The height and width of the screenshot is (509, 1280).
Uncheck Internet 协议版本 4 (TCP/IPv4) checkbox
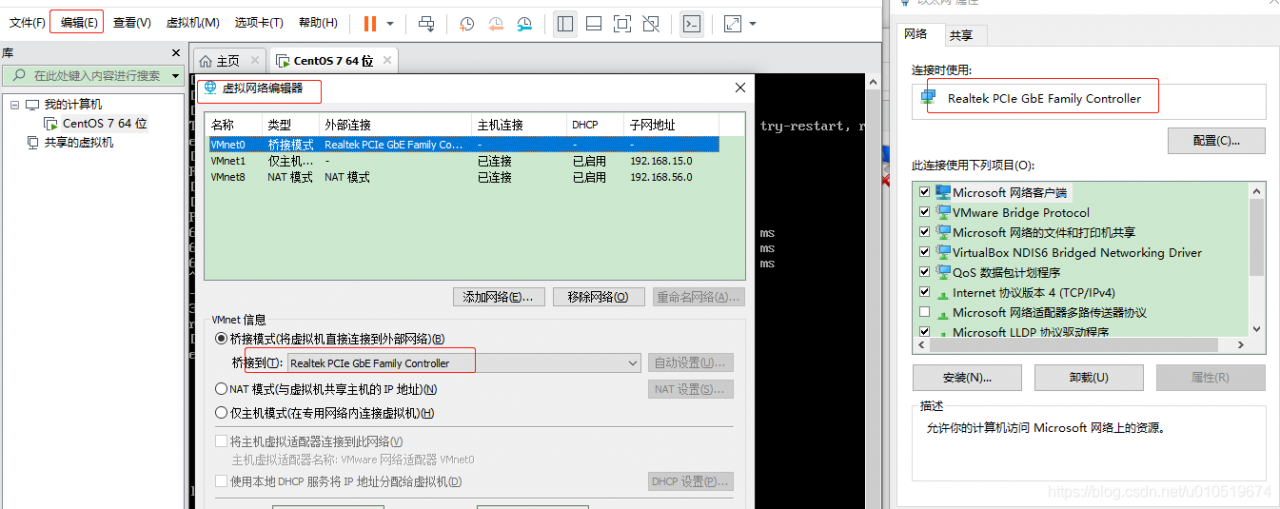(x=924, y=292)
